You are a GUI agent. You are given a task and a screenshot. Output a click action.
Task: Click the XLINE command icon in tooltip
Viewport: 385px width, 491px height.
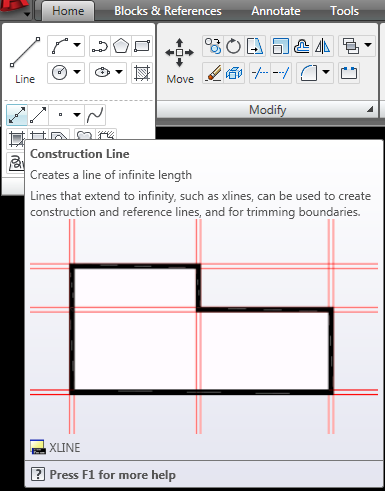point(38,447)
